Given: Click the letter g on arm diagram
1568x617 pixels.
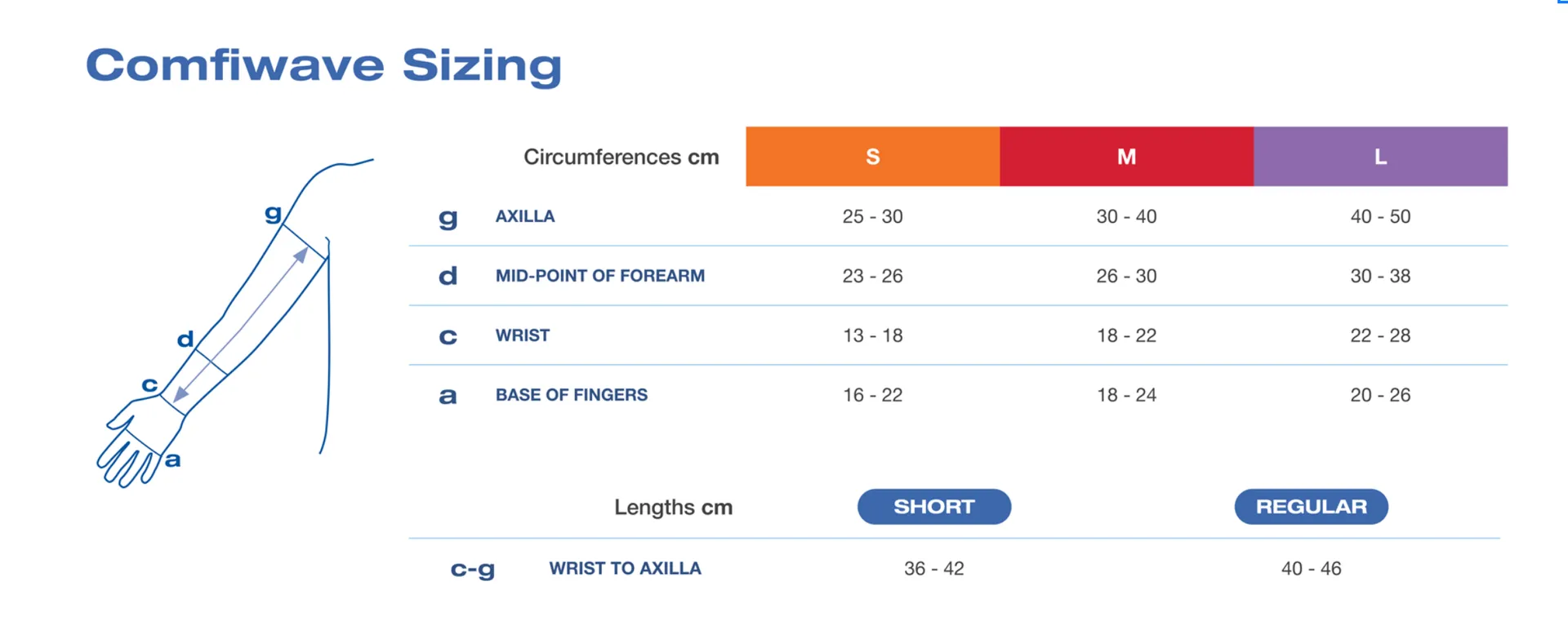Looking at the screenshot, I should point(273,214).
